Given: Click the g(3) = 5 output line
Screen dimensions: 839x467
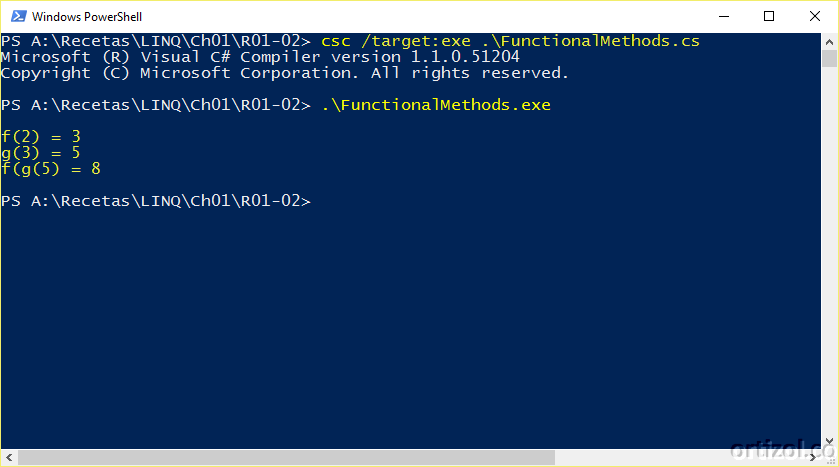Looking at the screenshot, I should tap(41, 153).
